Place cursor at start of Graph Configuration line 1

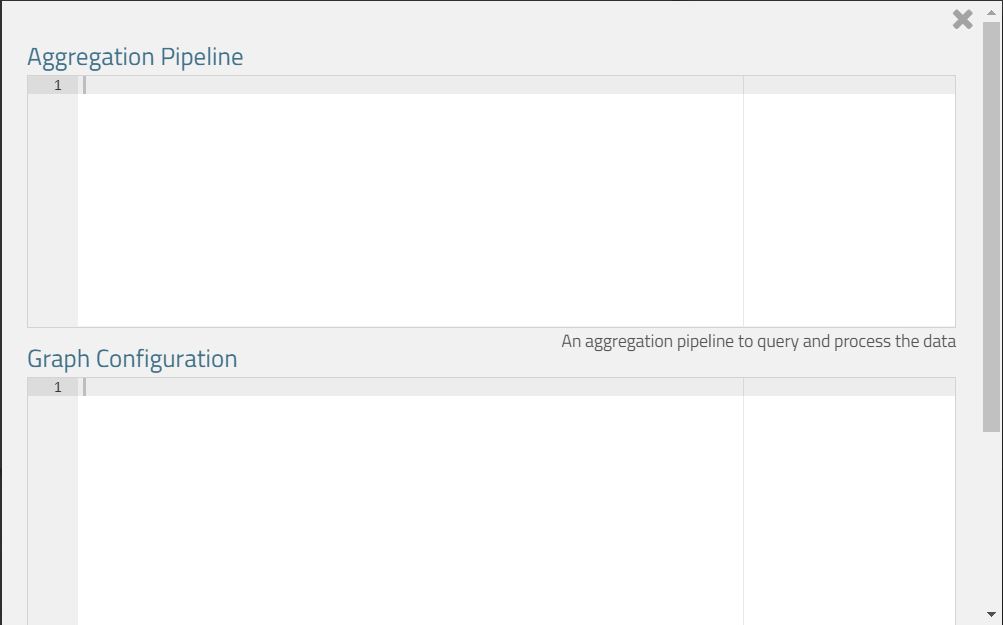pyautogui.click(x=86, y=388)
